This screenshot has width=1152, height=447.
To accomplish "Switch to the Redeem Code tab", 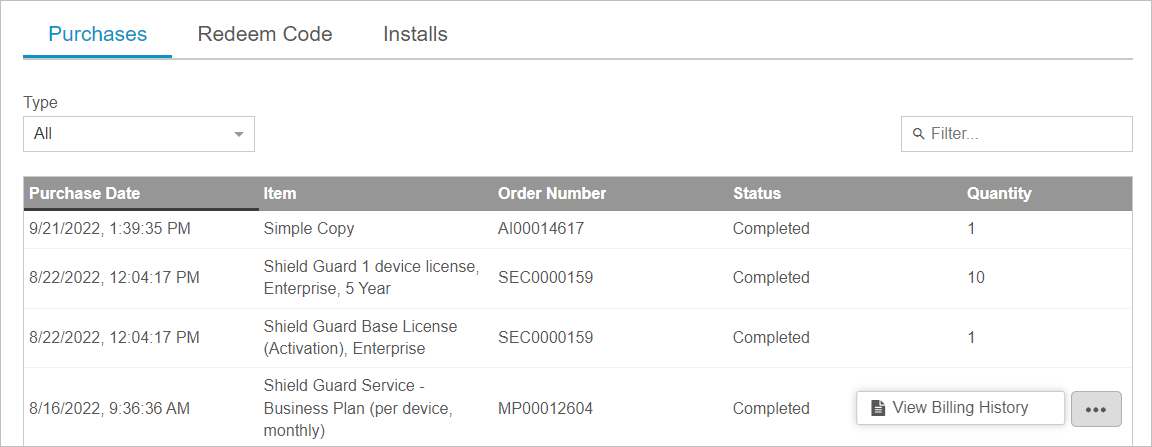I will [x=265, y=34].
